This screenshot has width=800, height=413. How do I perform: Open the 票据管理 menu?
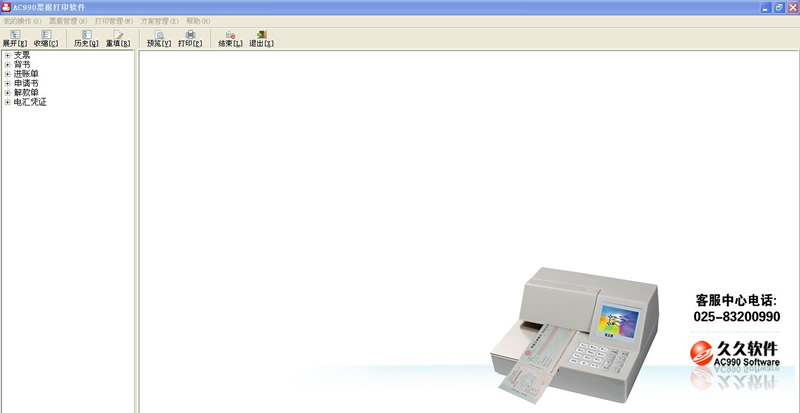(68, 21)
